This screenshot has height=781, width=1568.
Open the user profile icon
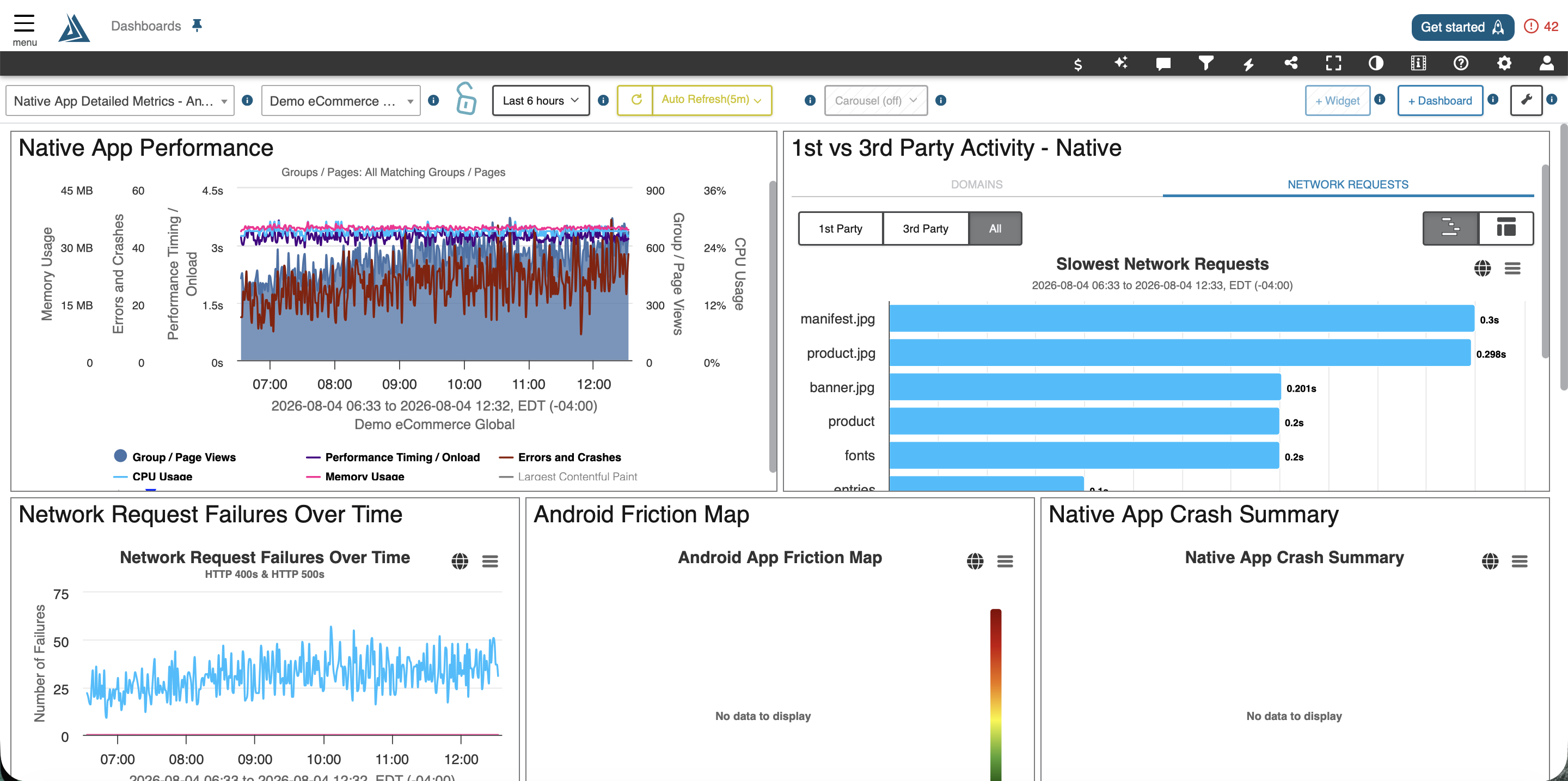coord(1547,63)
